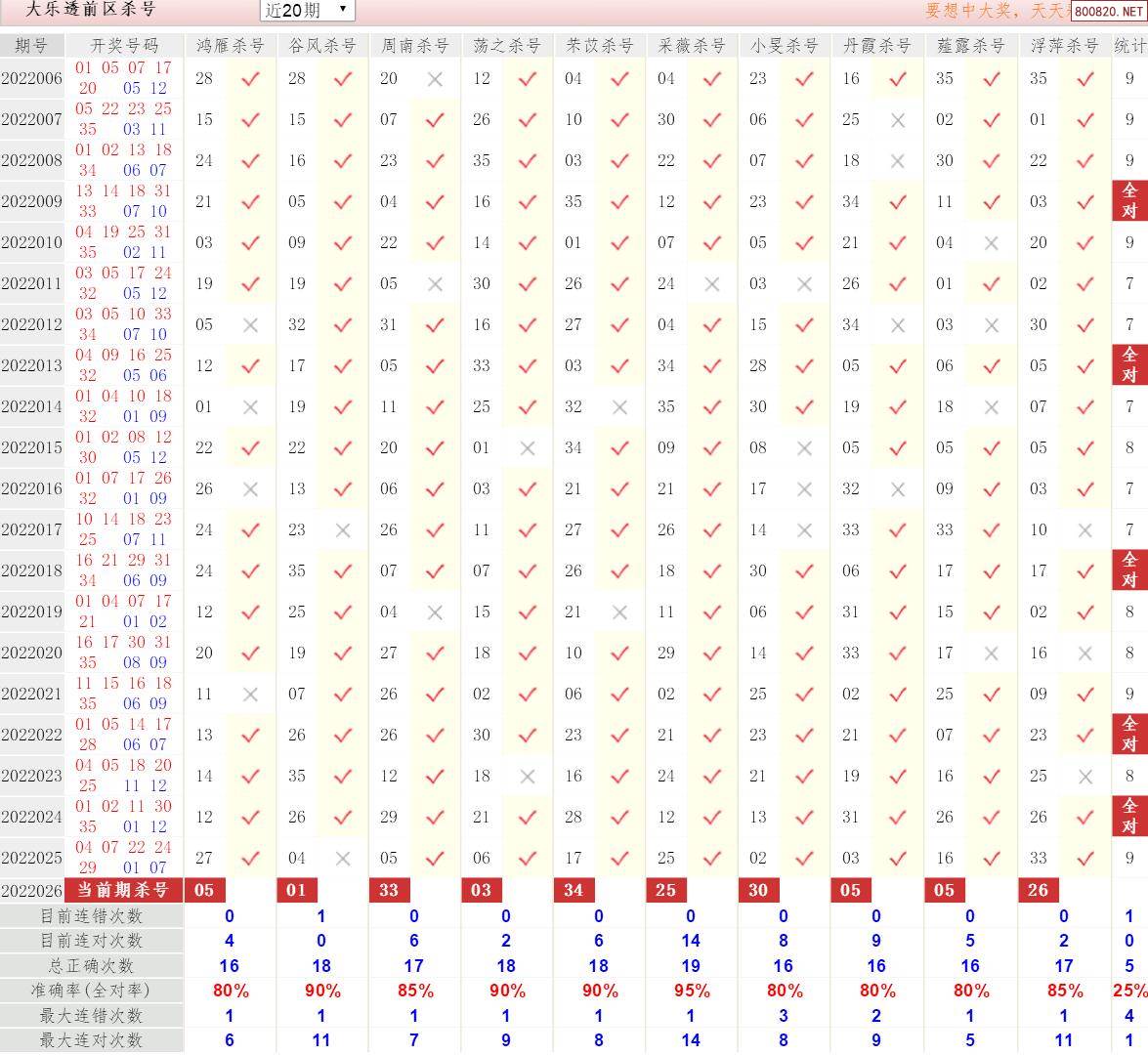The image size is (1148, 1055).
Task: Click the checkmark for 鸿雁杀号 in row 2022006
Action: click(x=250, y=79)
